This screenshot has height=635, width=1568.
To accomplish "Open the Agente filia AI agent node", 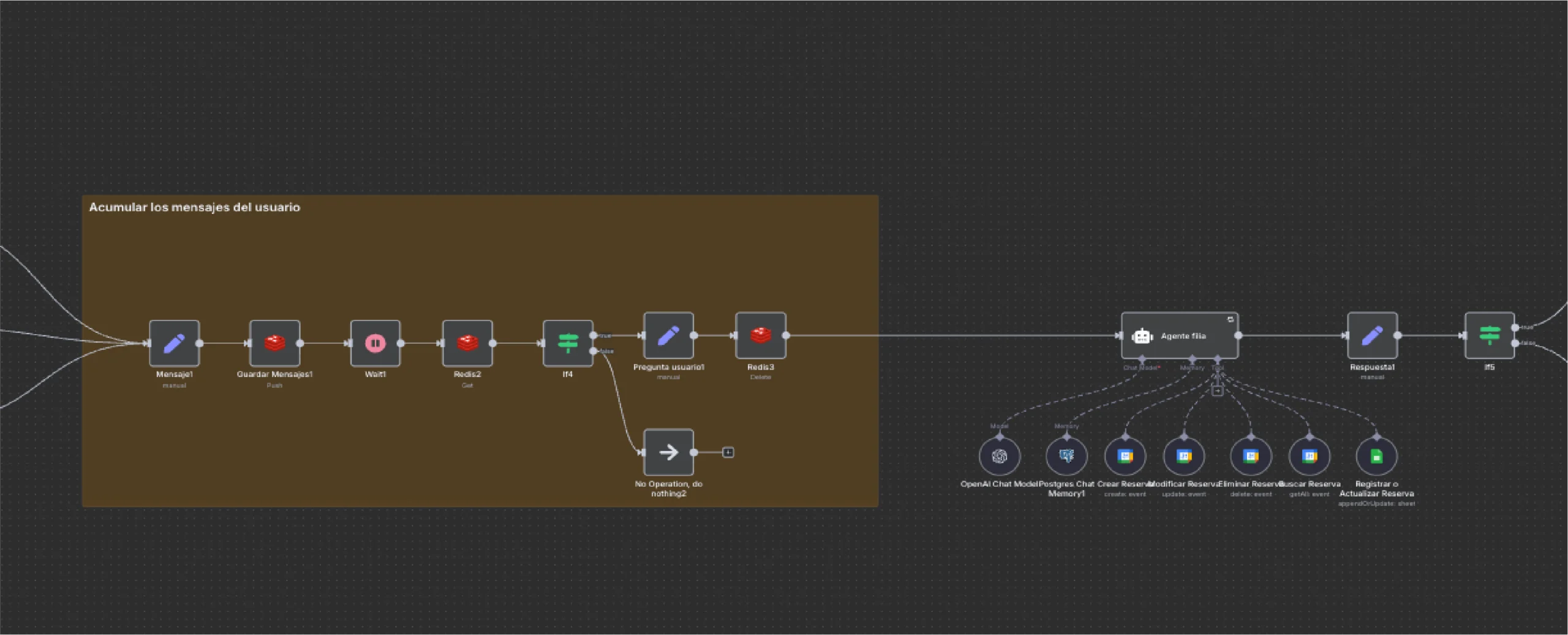I will pyautogui.click(x=1179, y=335).
